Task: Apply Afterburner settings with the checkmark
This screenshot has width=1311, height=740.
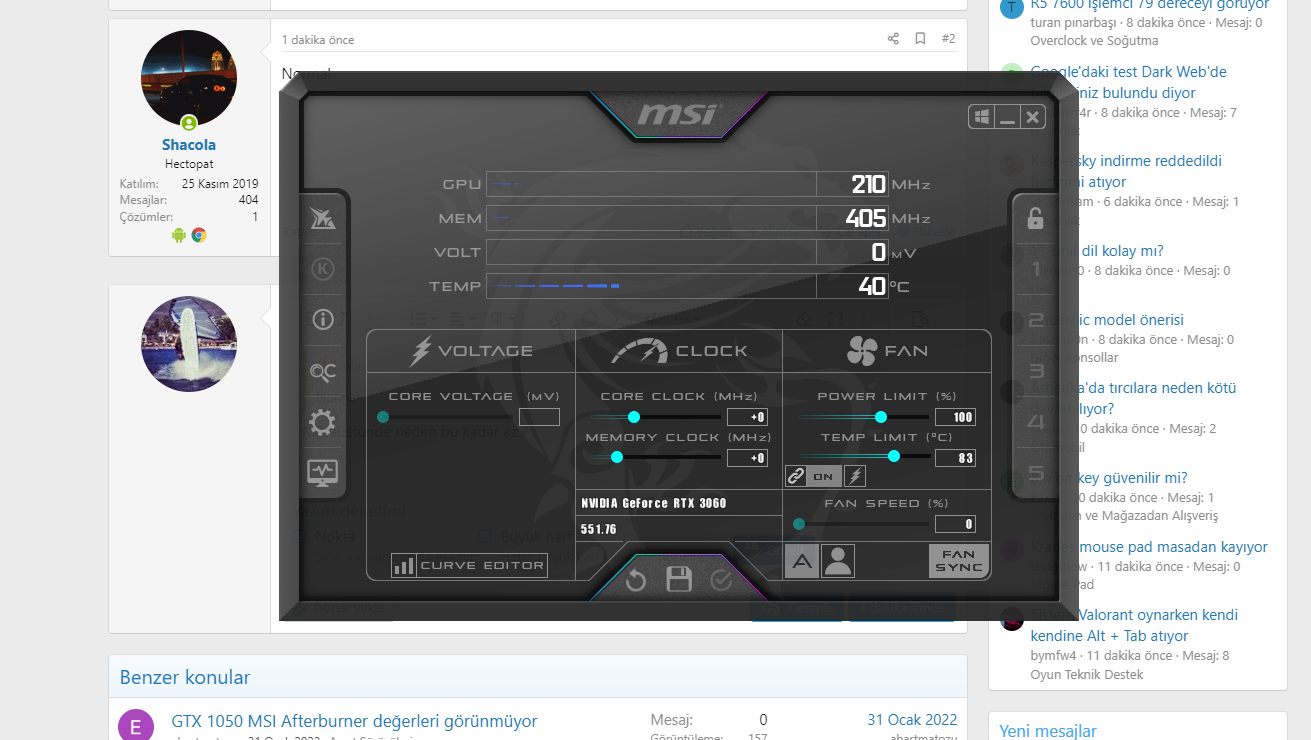Action: (x=721, y=580)
